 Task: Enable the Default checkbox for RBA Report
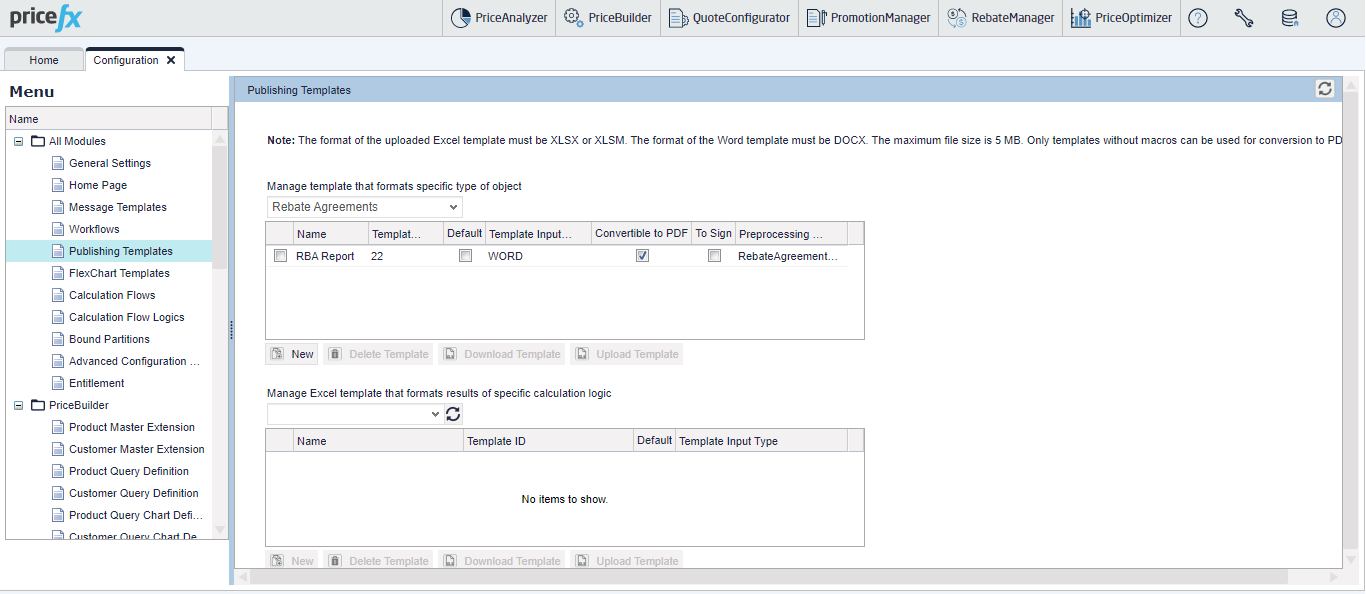tap(464, 255)
